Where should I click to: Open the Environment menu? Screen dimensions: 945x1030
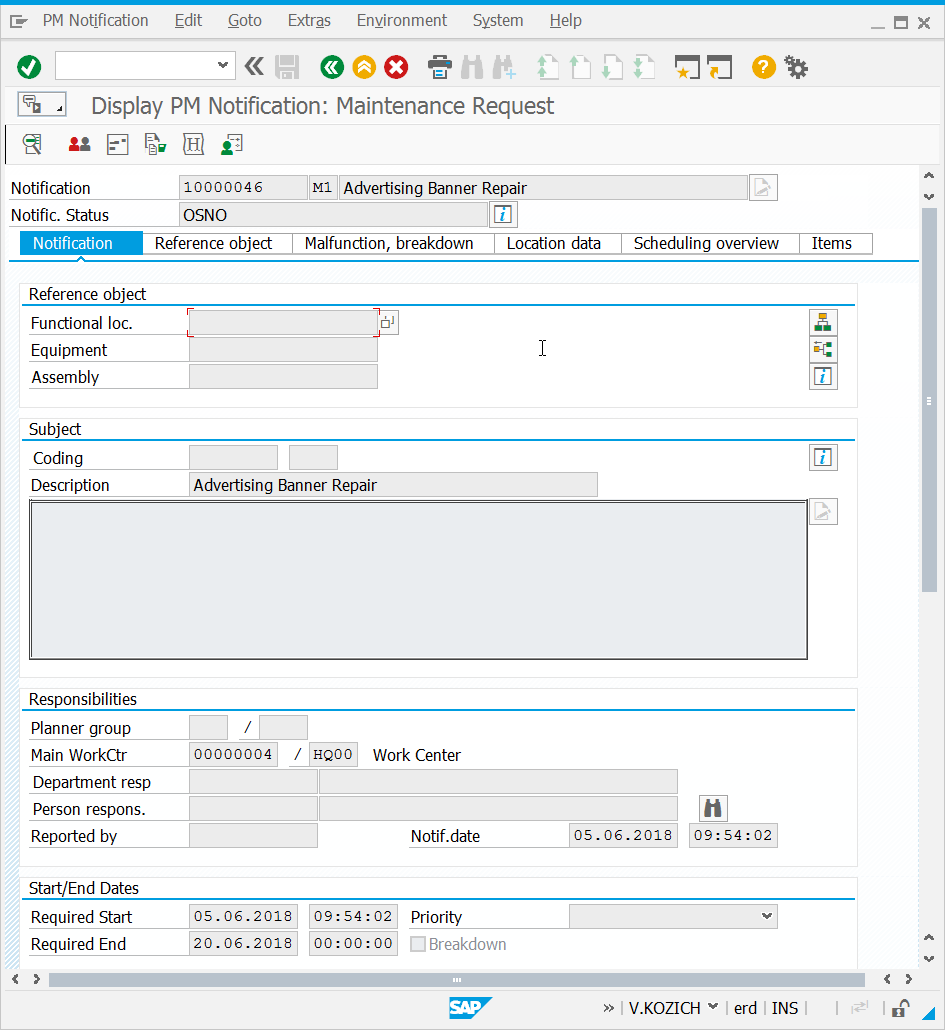click(401, 20)
